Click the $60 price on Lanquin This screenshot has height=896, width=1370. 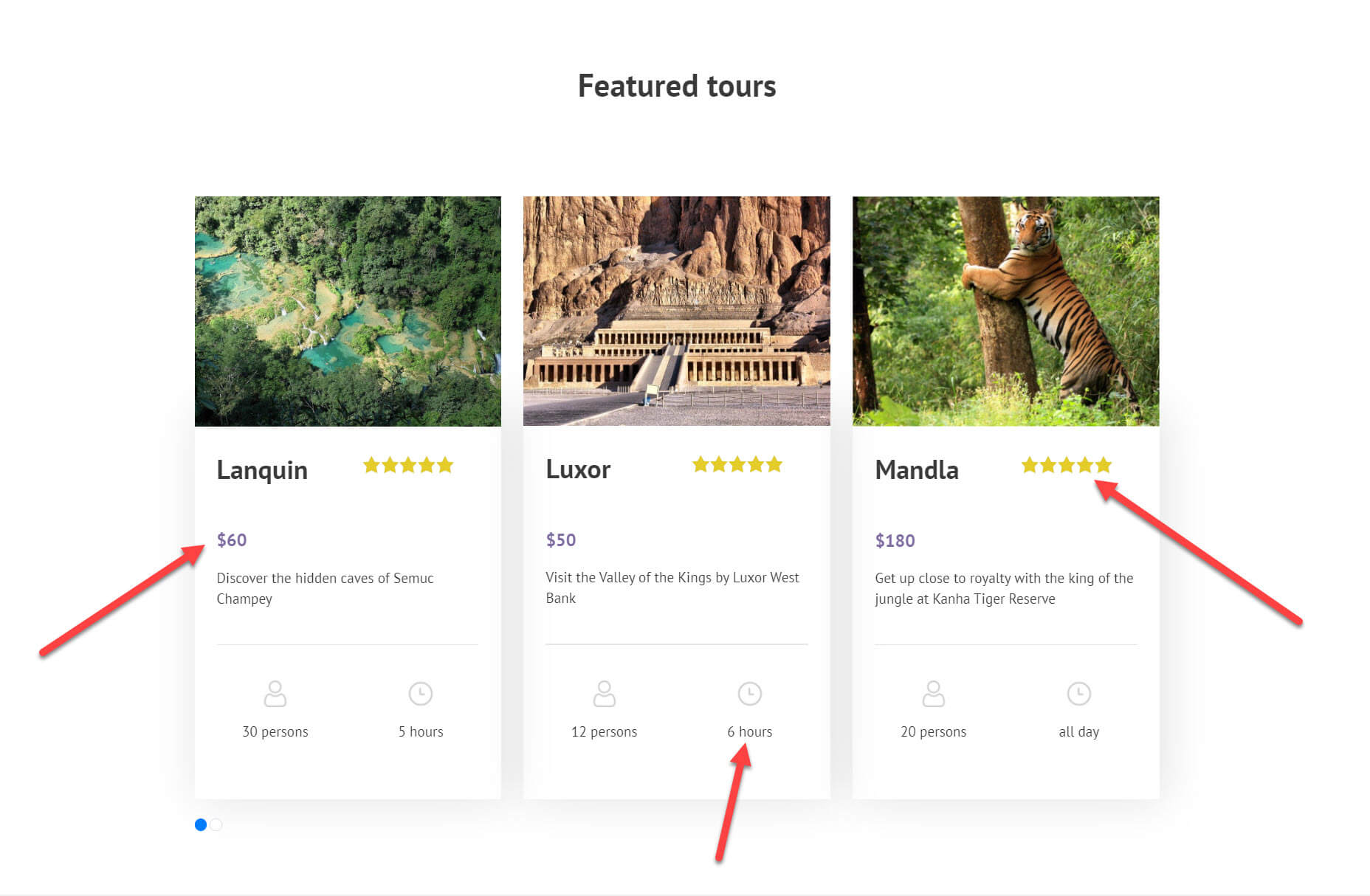click(x=232, y=540)
